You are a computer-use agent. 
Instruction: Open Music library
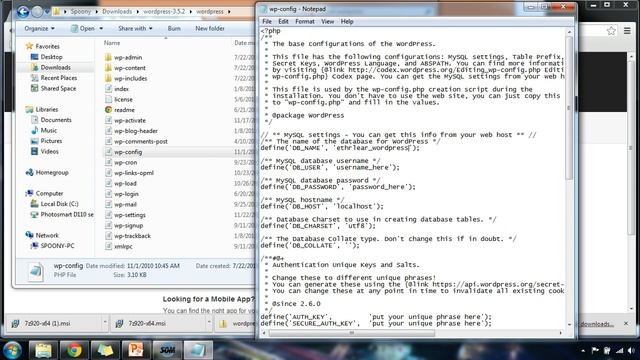[49, 130]
